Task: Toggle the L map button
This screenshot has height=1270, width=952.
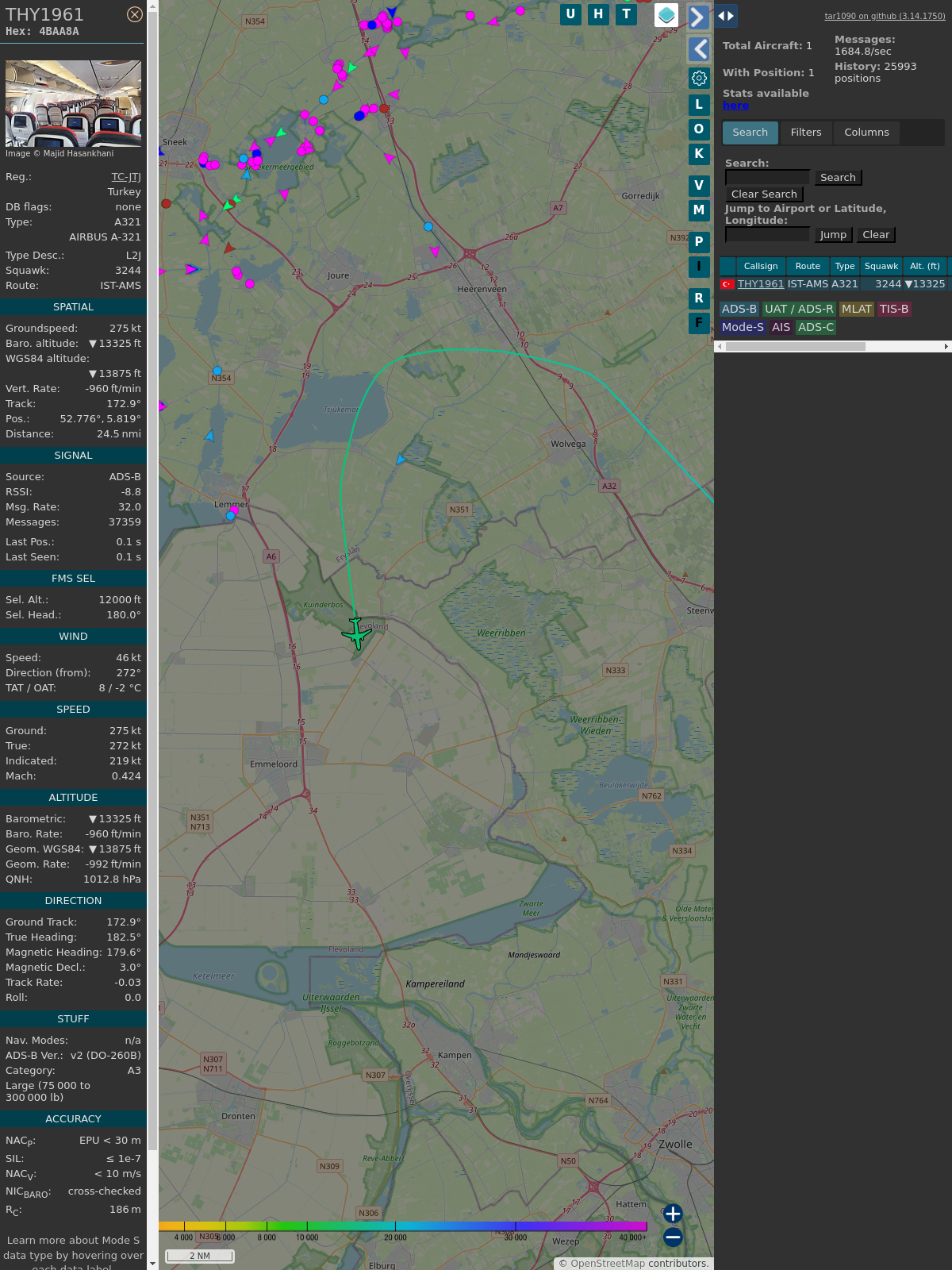Action: pos(699,104)
